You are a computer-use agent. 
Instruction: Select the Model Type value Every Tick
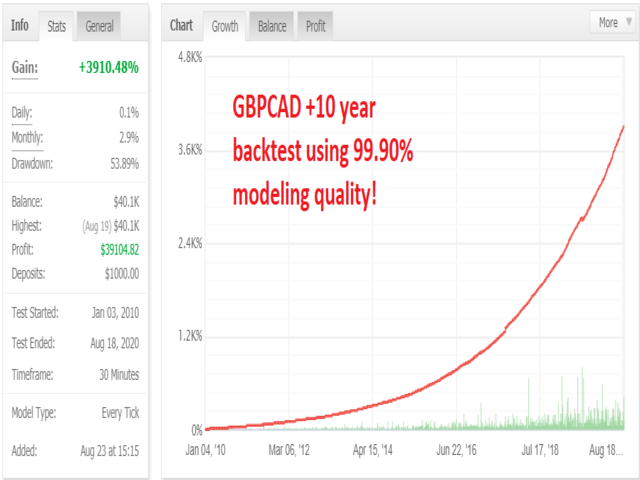point(120,413)
